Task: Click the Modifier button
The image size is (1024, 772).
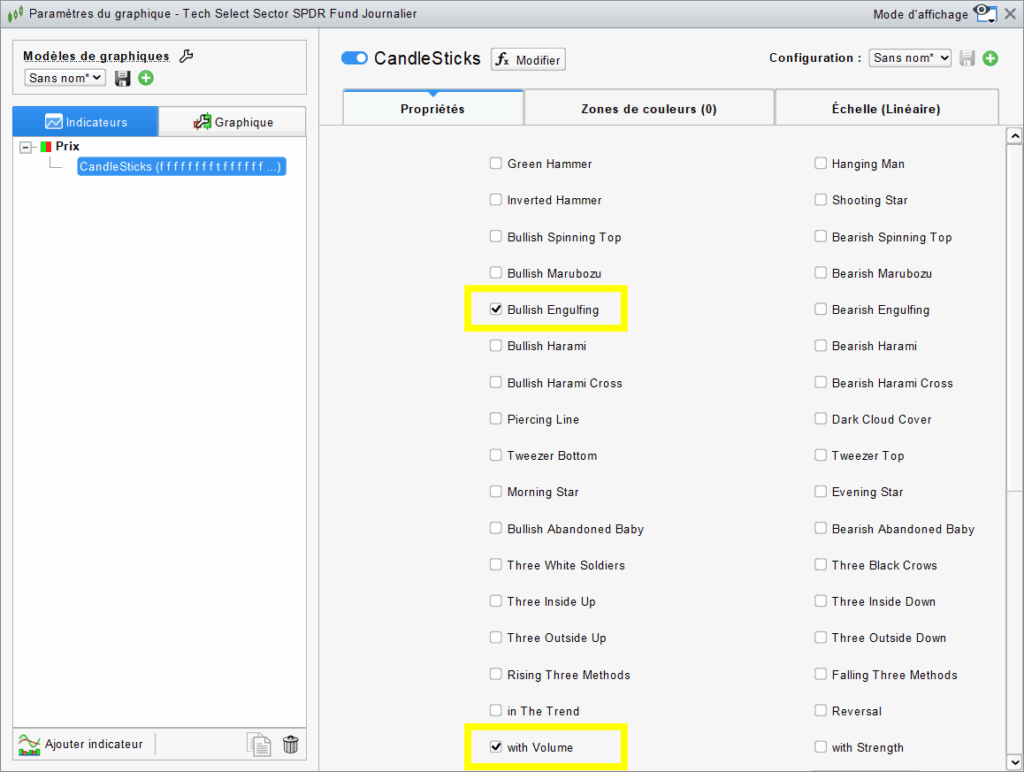Action: (x=528, y=60)
